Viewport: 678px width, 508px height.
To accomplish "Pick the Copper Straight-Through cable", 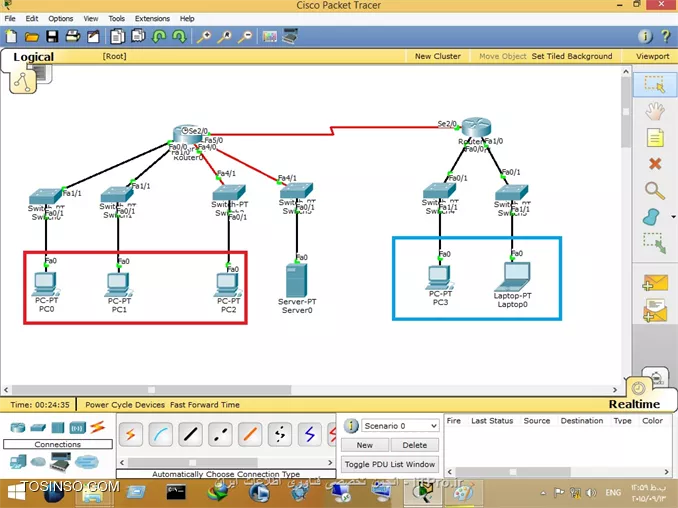I will (190, 435).
